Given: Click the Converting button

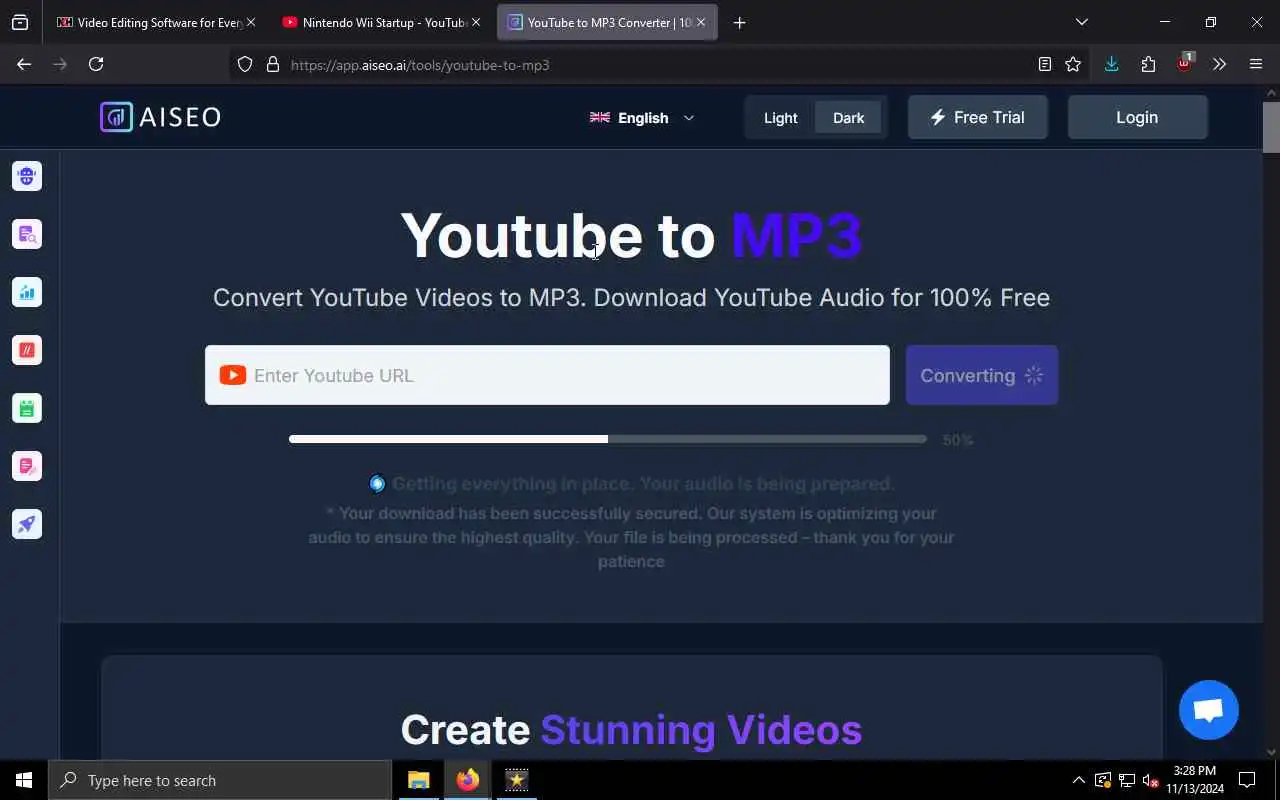Looking at the screenshot, I should (x=982, y=375).
